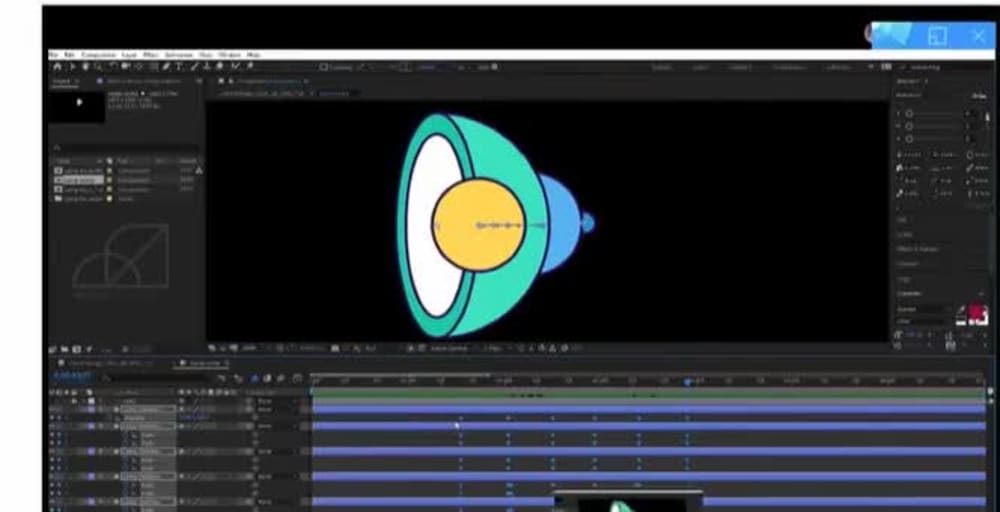Viewport: 1000px width, 512px height.
Task: Open the Window menu
Action: 230,55
